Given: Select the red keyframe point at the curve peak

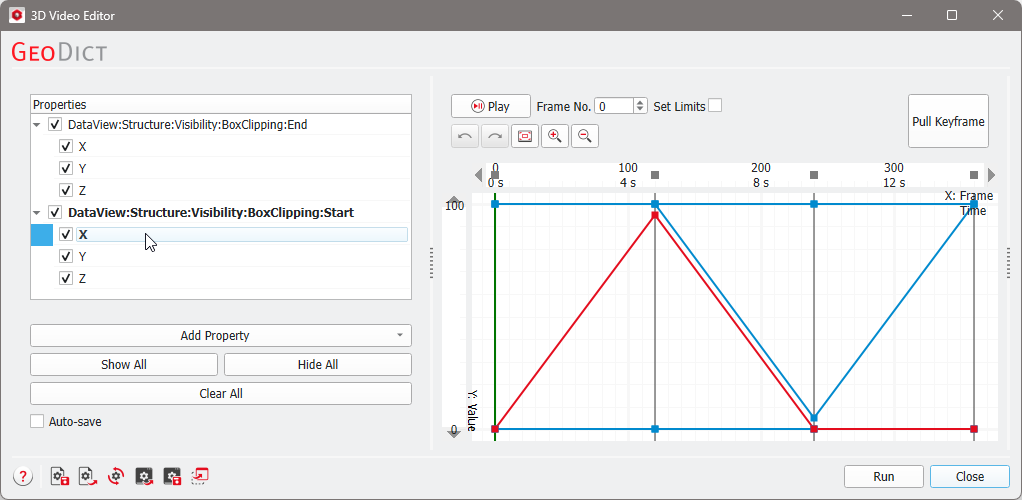Looking at the screenshot, I should [655, 215].
